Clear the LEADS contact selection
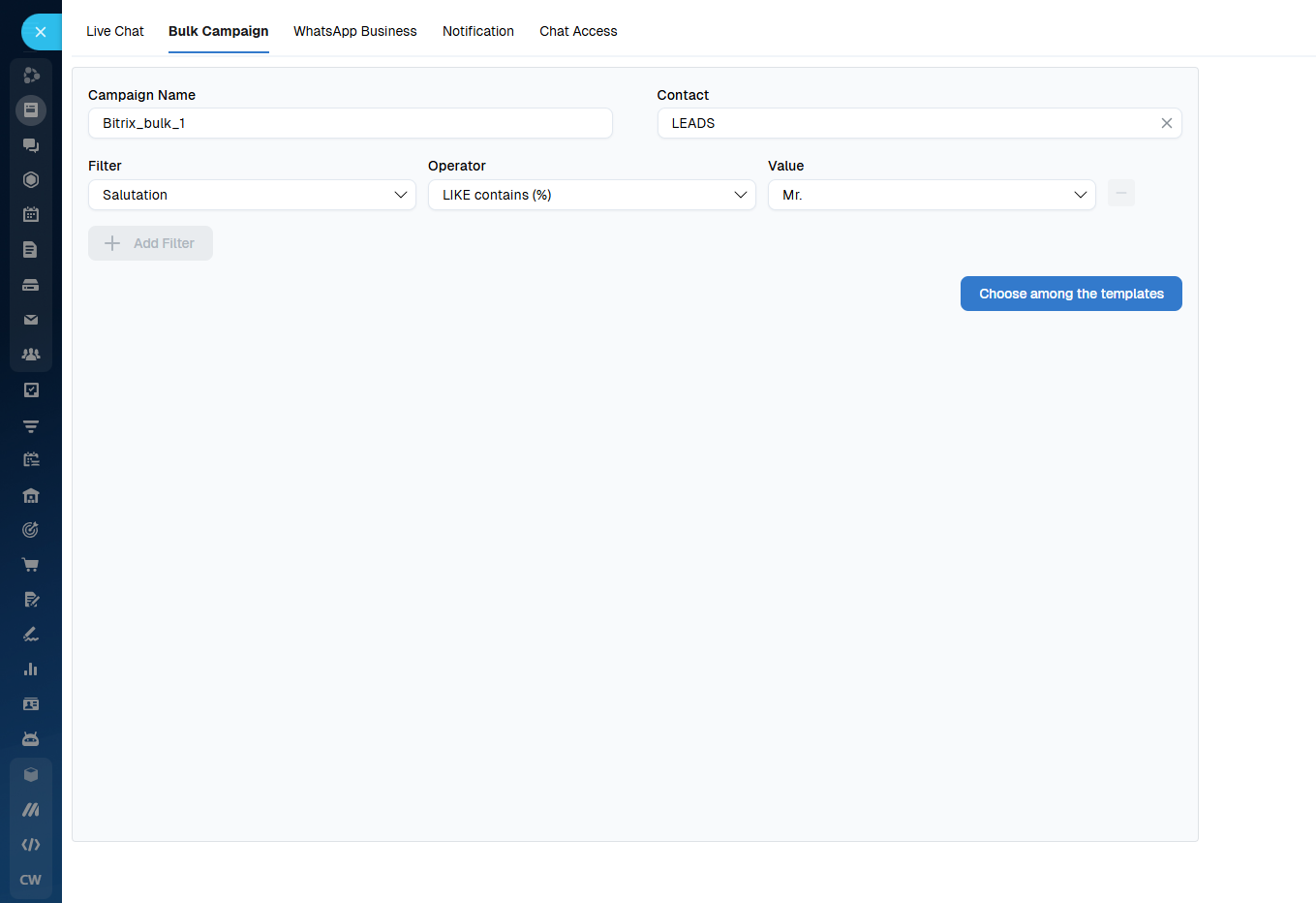This screenshot has height=903, width=1316. tap(1167, 123)
